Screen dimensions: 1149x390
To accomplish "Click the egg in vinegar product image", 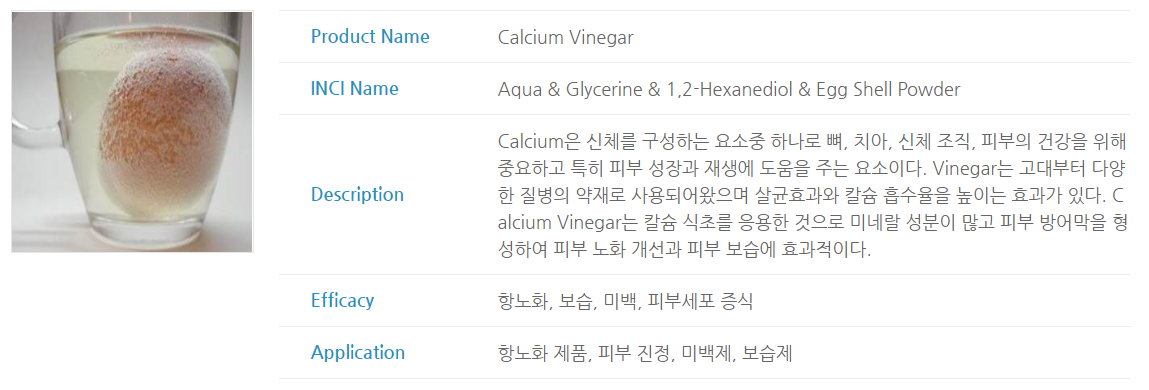I will tap(133, 132).
